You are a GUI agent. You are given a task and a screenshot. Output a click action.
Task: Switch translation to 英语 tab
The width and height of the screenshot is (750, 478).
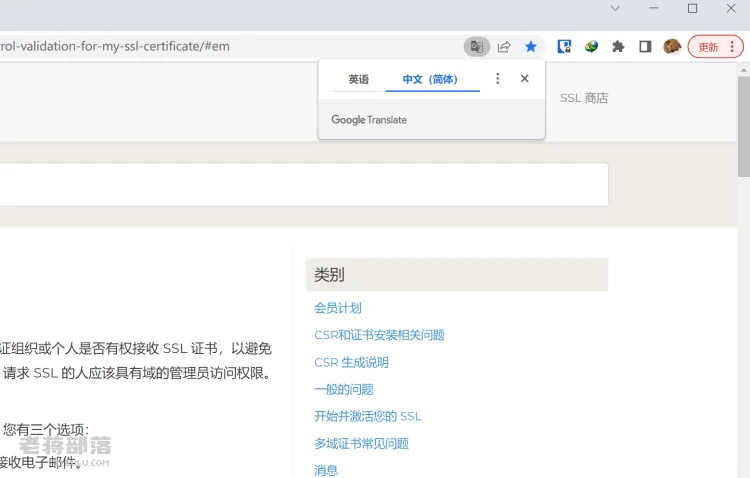pyautogui.click(x=359, y=79)
